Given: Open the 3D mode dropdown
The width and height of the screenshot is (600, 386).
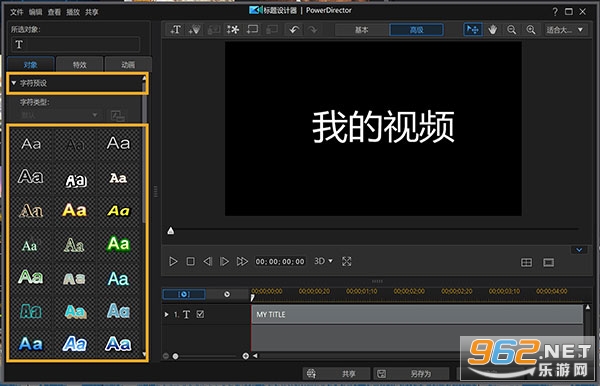Looking at the screenshot, I should 323,261.
